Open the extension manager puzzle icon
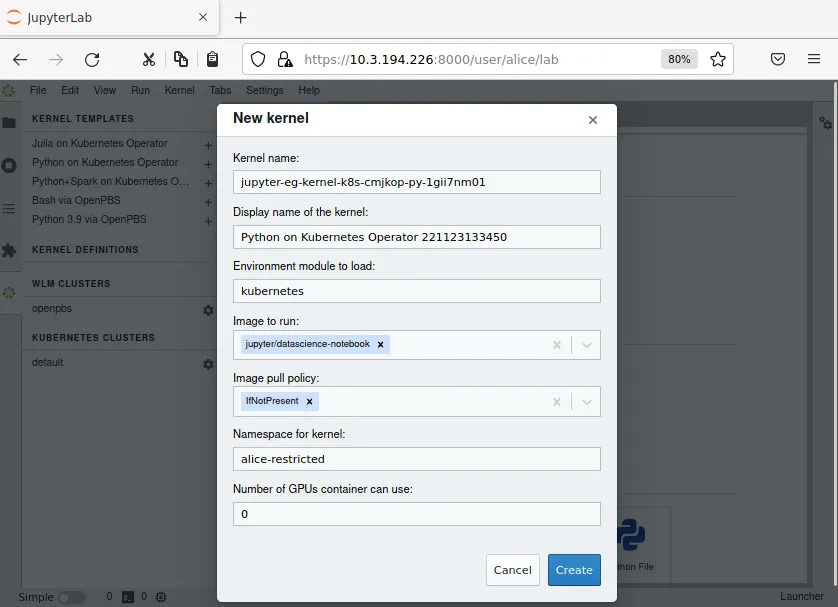The width and height of the screenshot is (838, 607). pyautogui.click(x=9, y=250)
